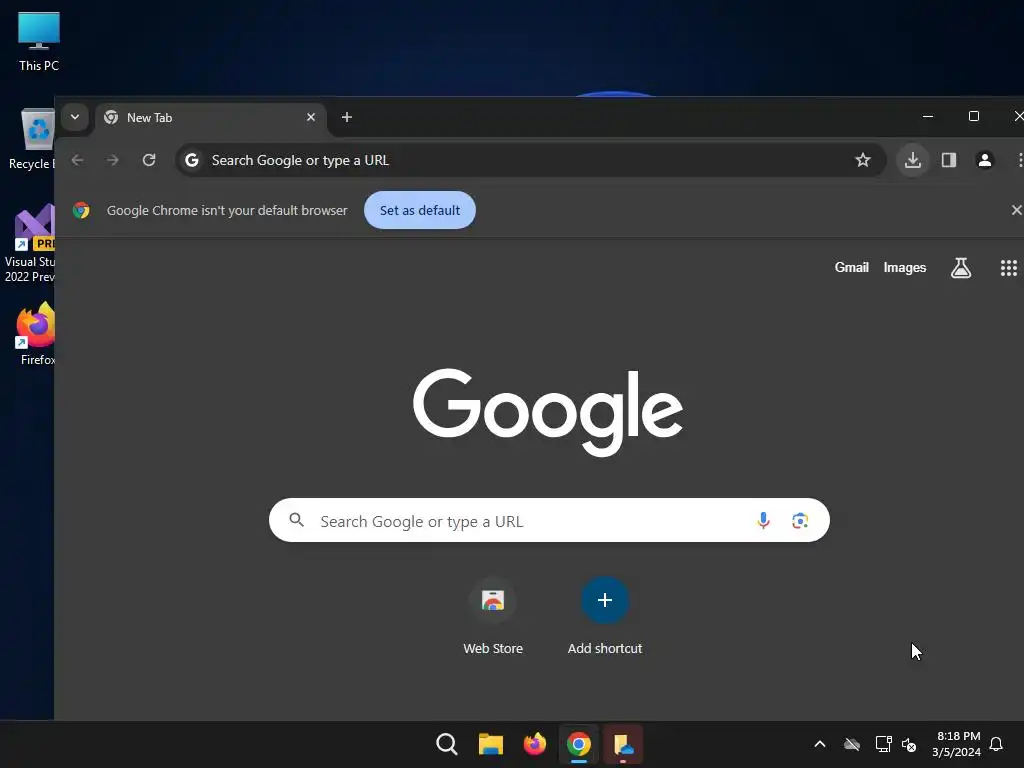The image size is (1024, 768).
Task: Select the New Tab tab
Action: coord(211,118)
